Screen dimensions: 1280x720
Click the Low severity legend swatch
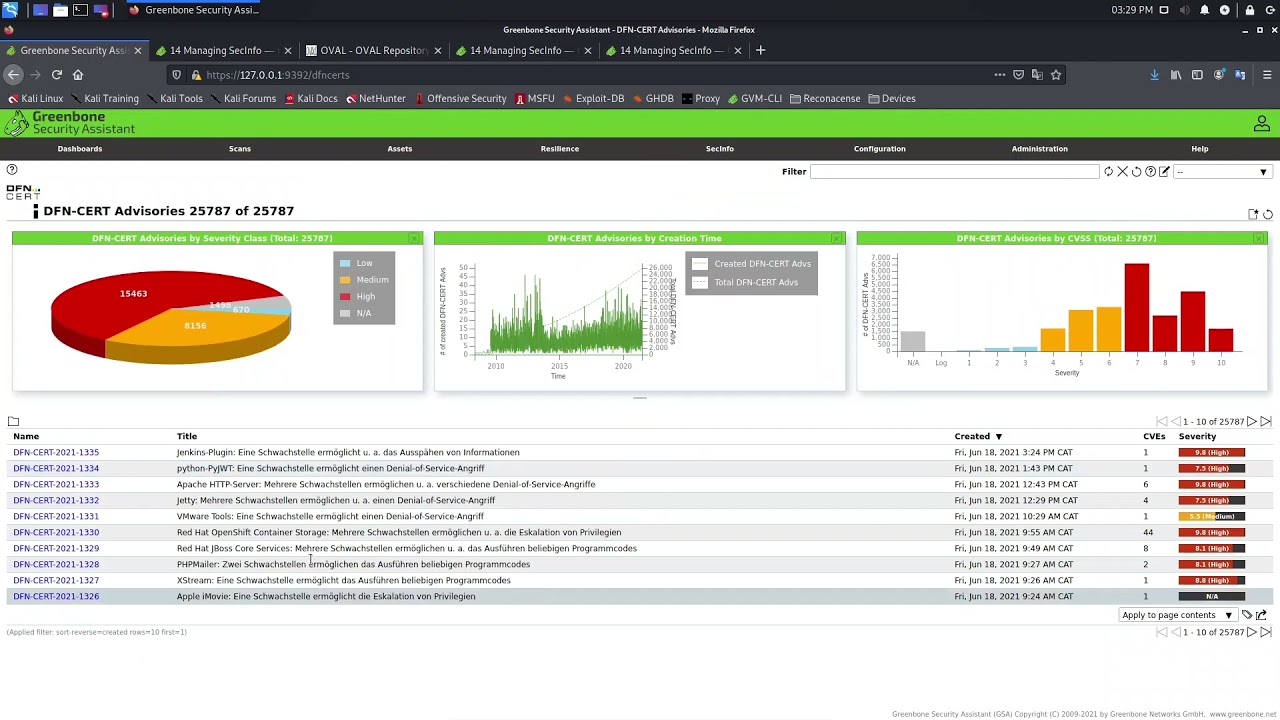click(345, 263)
